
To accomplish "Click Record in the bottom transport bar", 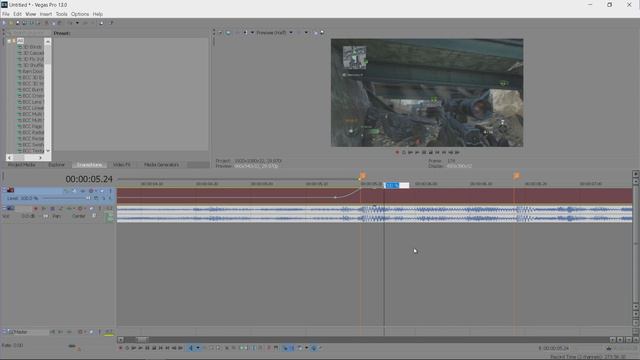I will (x=120, y=348).
